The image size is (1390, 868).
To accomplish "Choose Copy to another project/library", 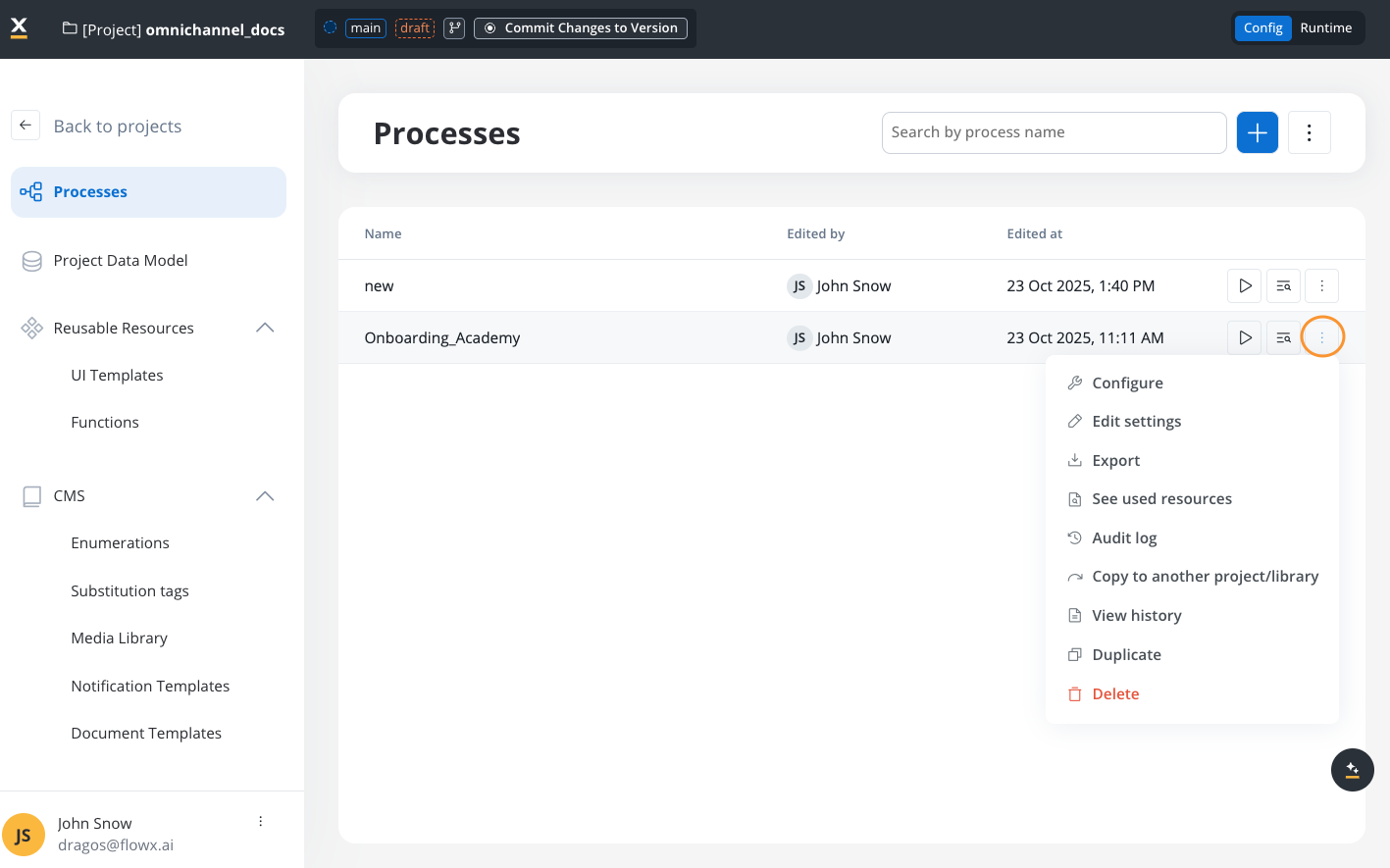I will 1205,576.
